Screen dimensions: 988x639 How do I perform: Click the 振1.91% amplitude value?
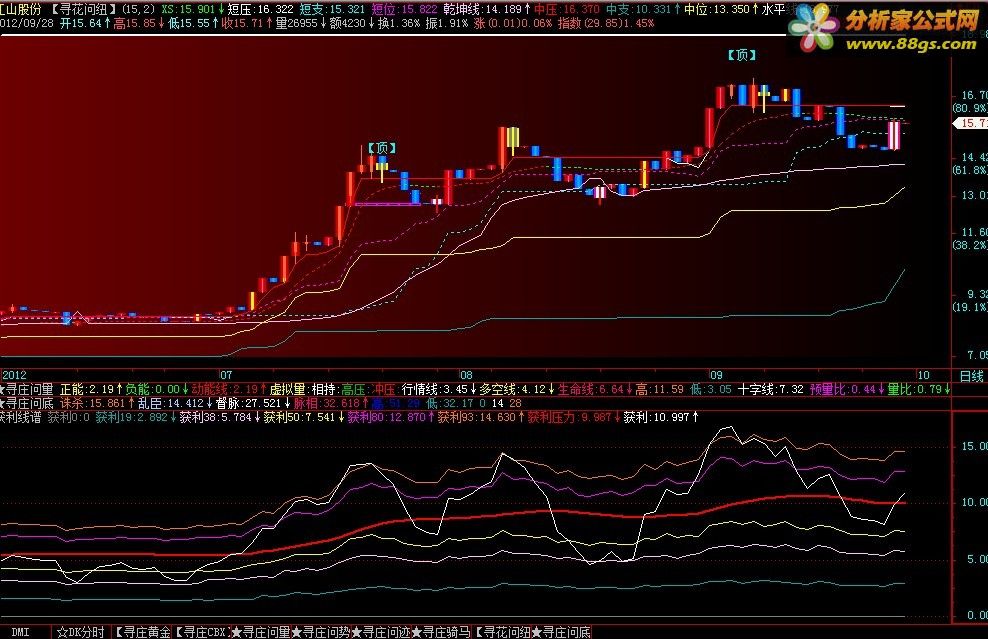point(447,23)
